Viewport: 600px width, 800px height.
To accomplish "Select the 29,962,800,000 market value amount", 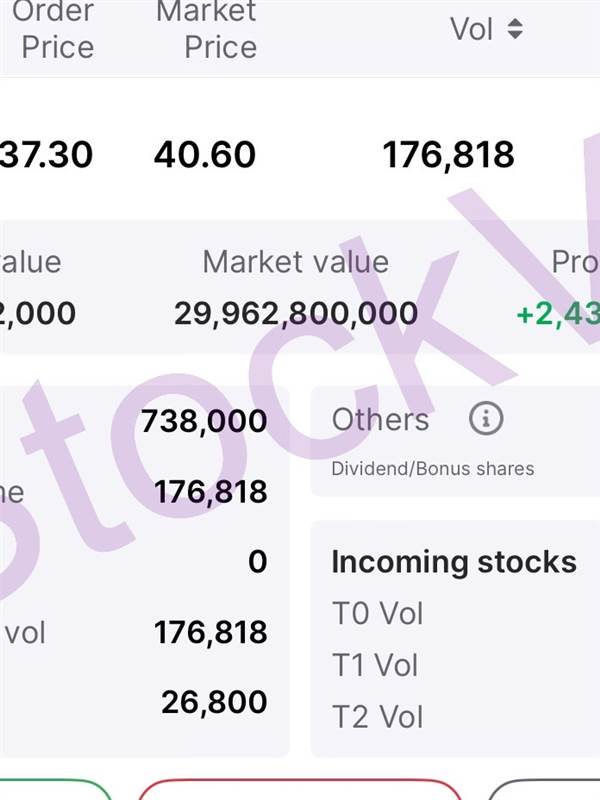I will point(296,313).
